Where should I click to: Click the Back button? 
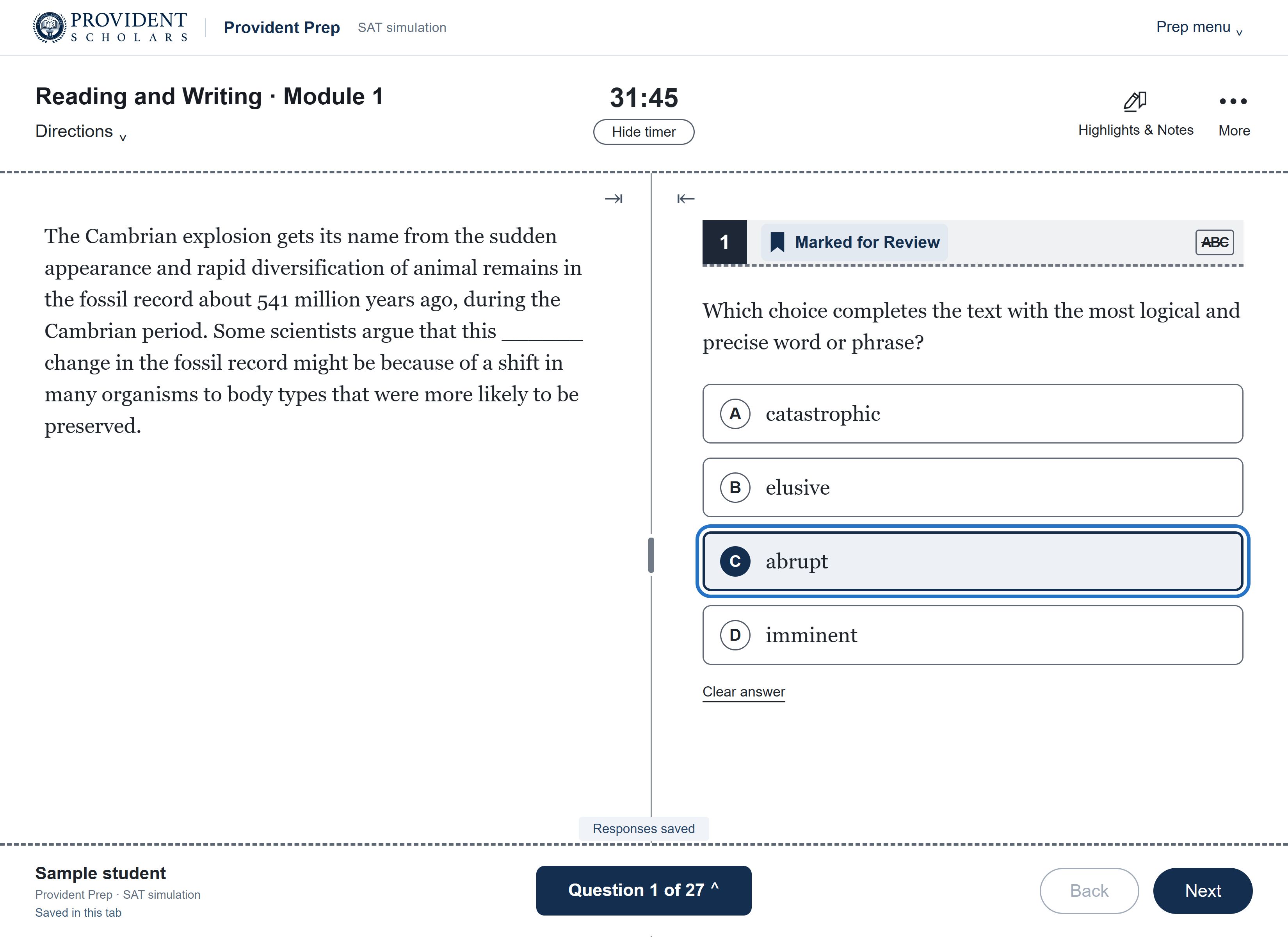(1089, 891)
